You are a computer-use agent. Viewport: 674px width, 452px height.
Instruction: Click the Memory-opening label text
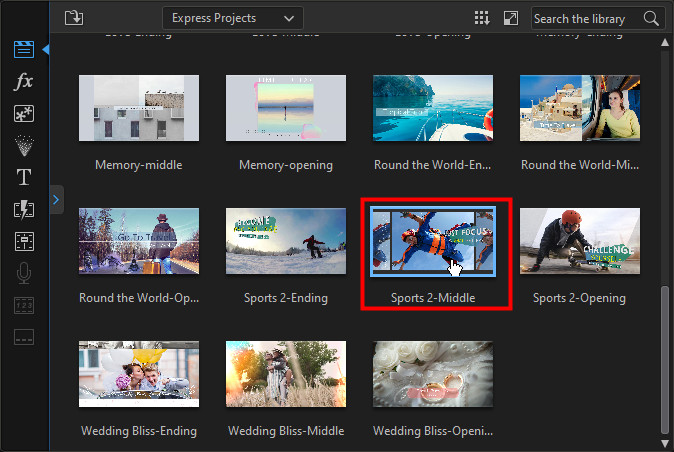tap(286, 165)
